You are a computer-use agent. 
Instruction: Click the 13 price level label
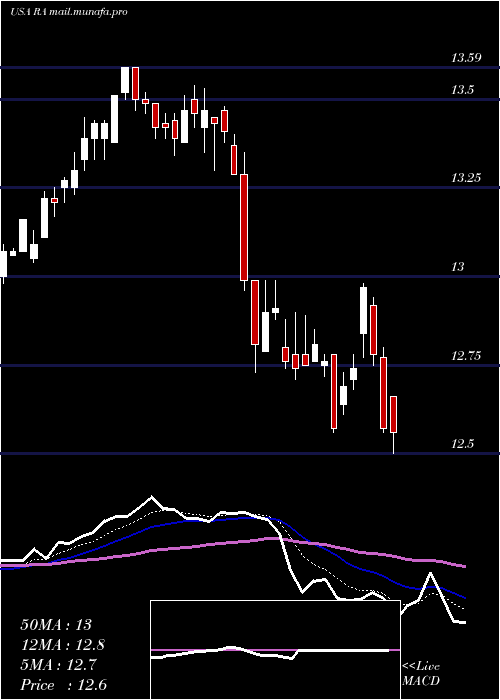[x=458, y=267]
